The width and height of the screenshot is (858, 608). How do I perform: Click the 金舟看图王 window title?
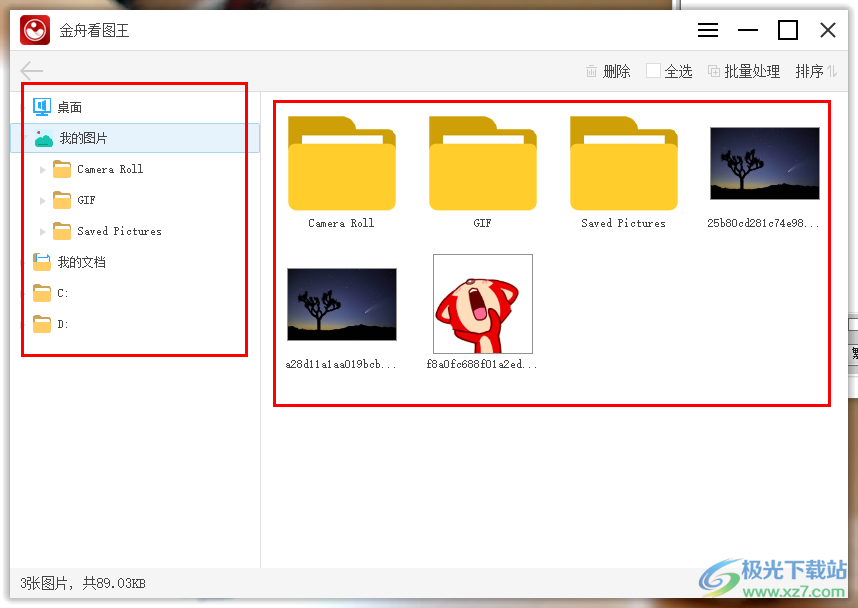point(94,31)
